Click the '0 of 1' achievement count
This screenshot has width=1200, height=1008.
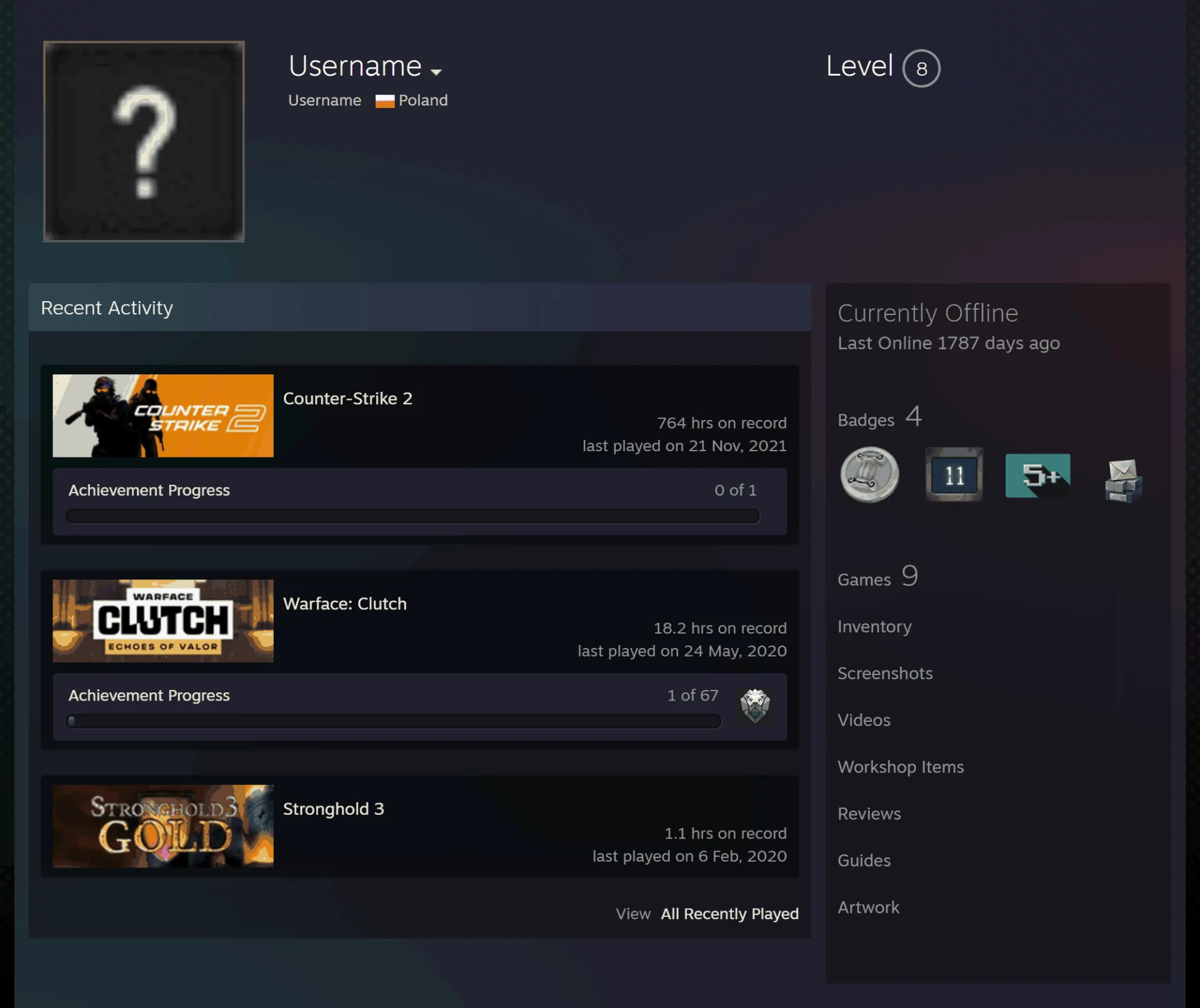735,490
